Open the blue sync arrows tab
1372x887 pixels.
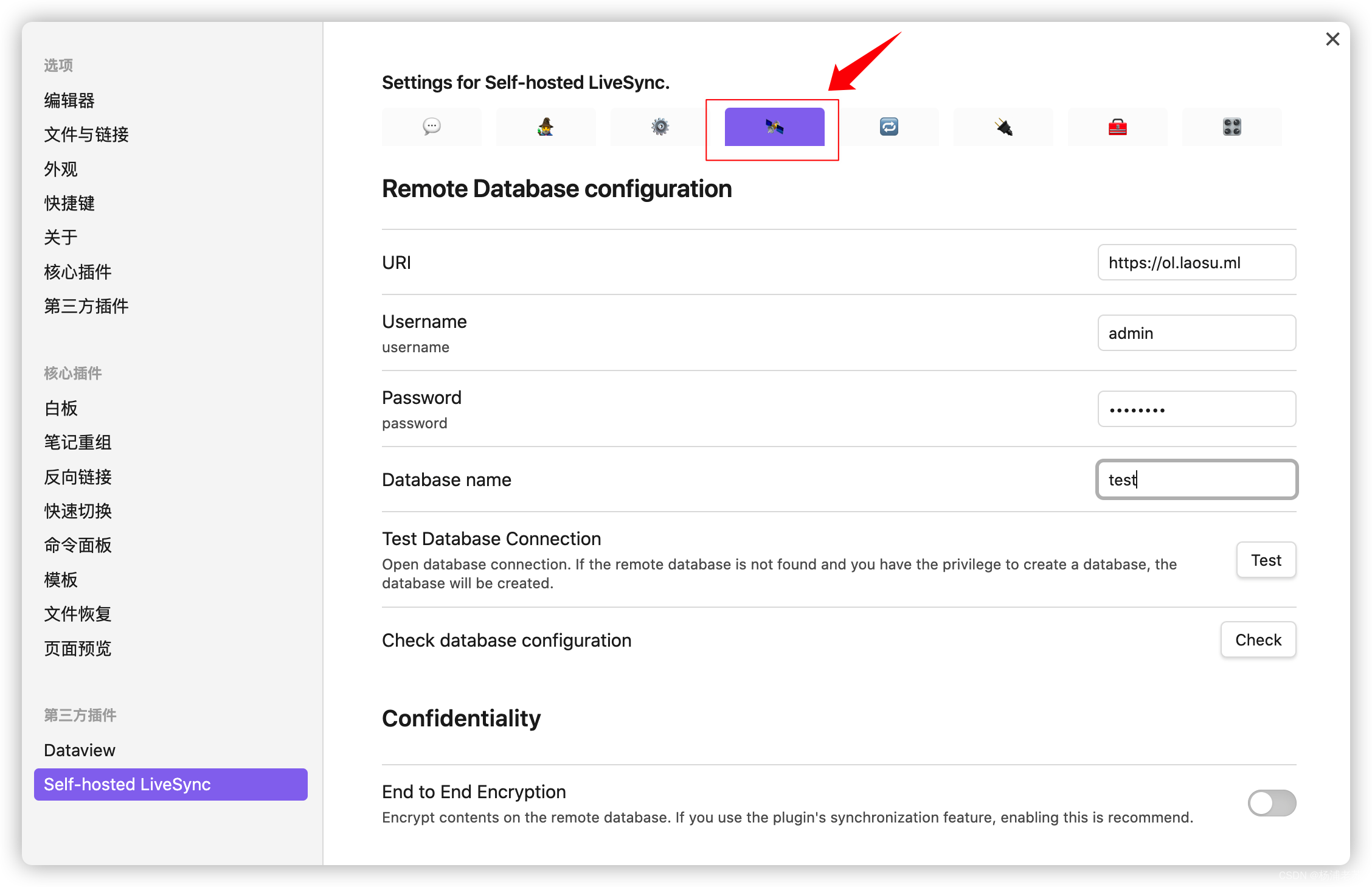pos(889,127)
